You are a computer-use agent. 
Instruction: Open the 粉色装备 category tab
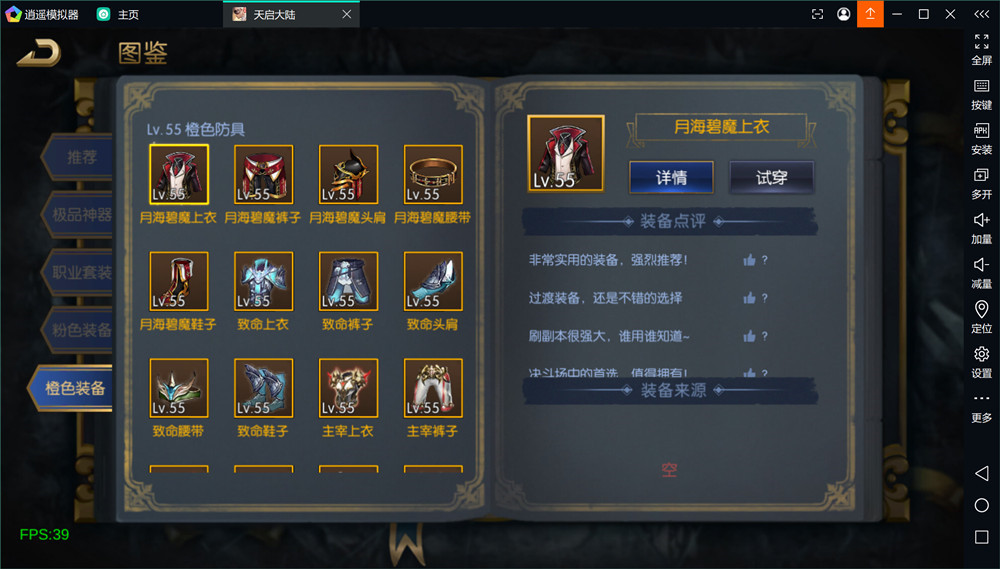80,330
